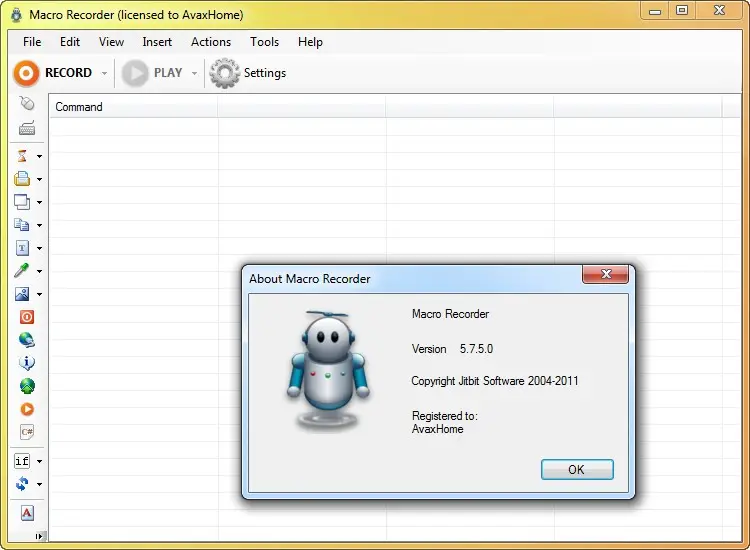750x550 pixels.
Task: Click 'Copyright Jitbit Software 2004-2011' text
Action: pos(495,381)
